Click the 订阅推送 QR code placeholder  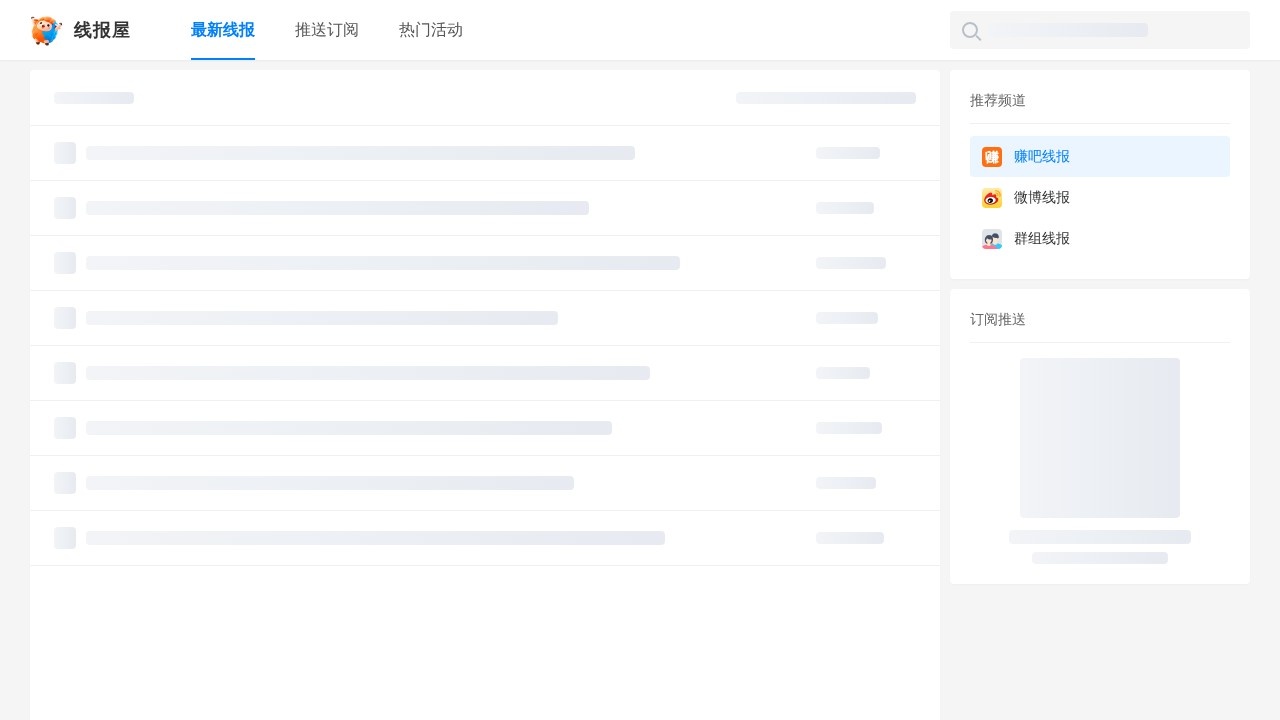tap(1100, 438)
